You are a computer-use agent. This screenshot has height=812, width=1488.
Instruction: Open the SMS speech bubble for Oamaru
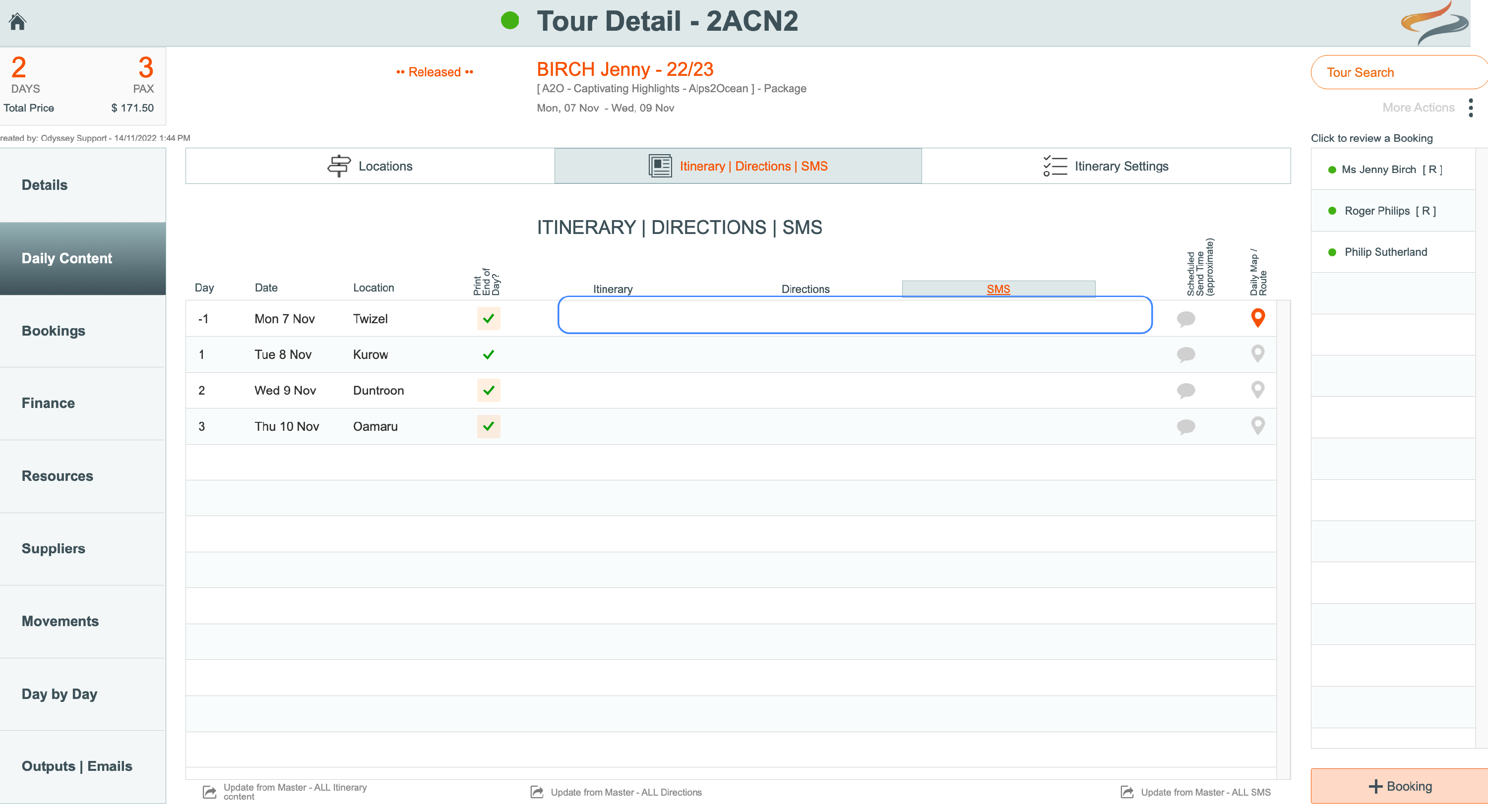1186,427
